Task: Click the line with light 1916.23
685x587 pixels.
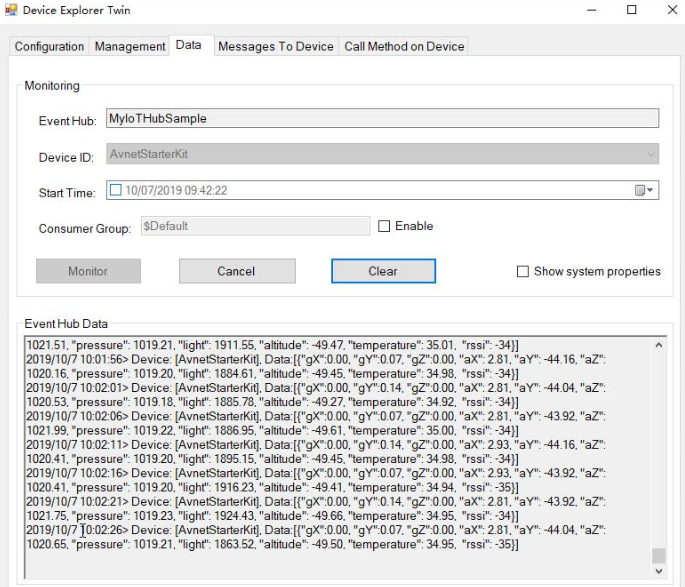Action: coord(273,488)
